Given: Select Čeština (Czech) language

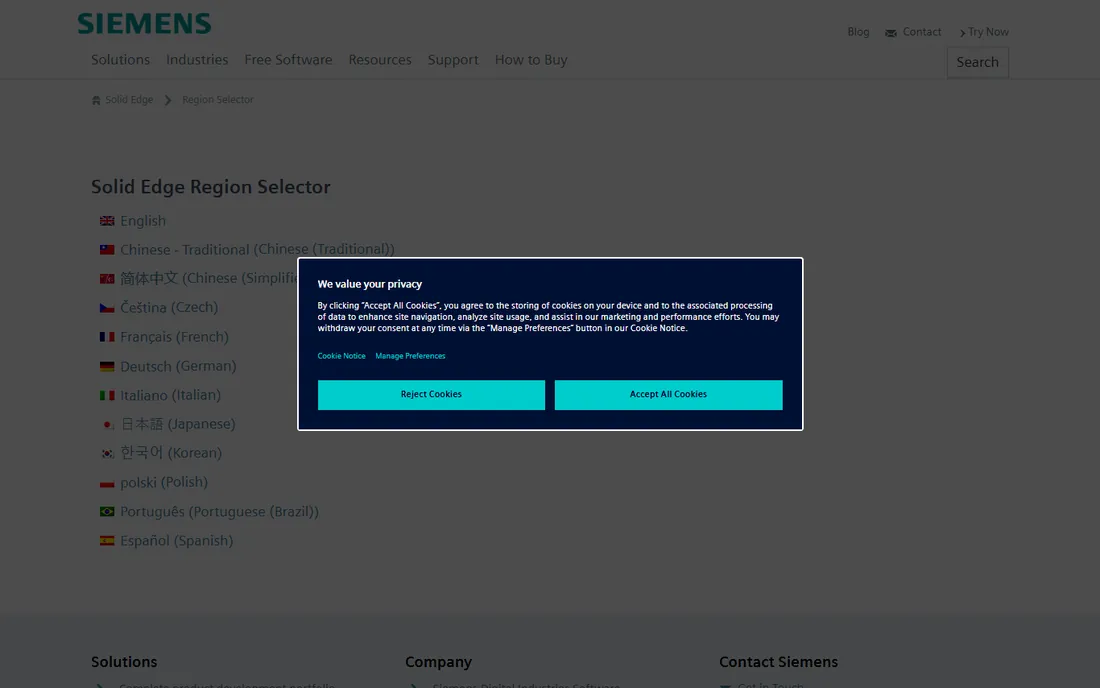Looking at the screenshot, I should coord(169,308).
